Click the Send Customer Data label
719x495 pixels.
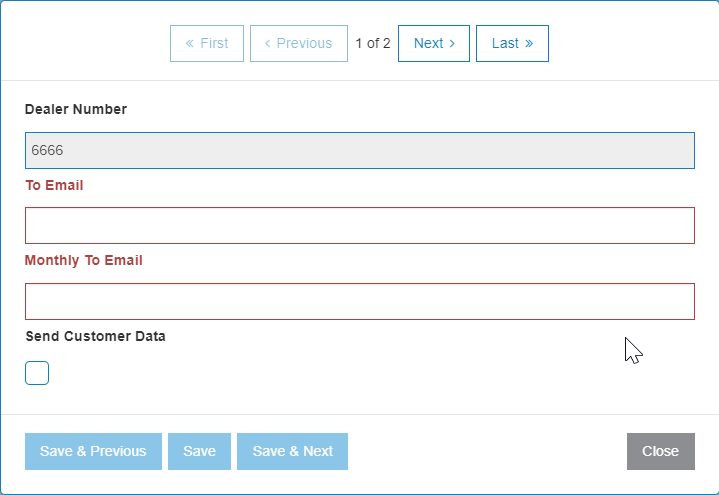point(95,336)
